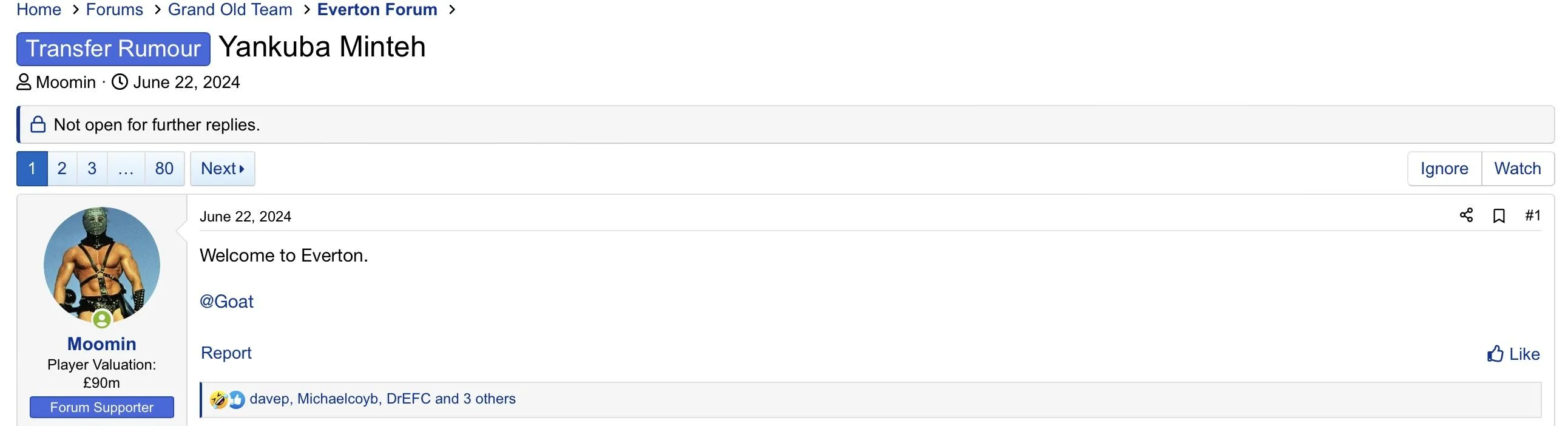Click the online status badge on avatar
This screenshot has height=426, width=1568.
(x=102, y=319)
